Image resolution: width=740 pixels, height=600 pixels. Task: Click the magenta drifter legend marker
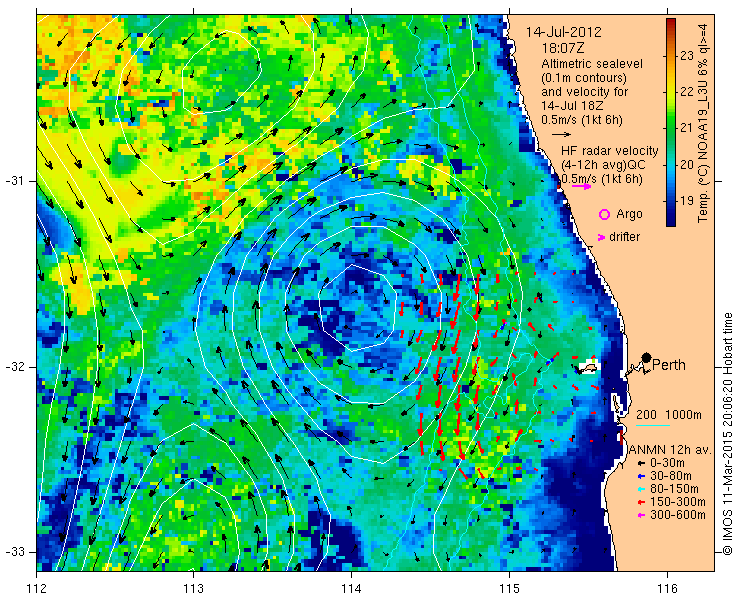click(x=601, y=237)
